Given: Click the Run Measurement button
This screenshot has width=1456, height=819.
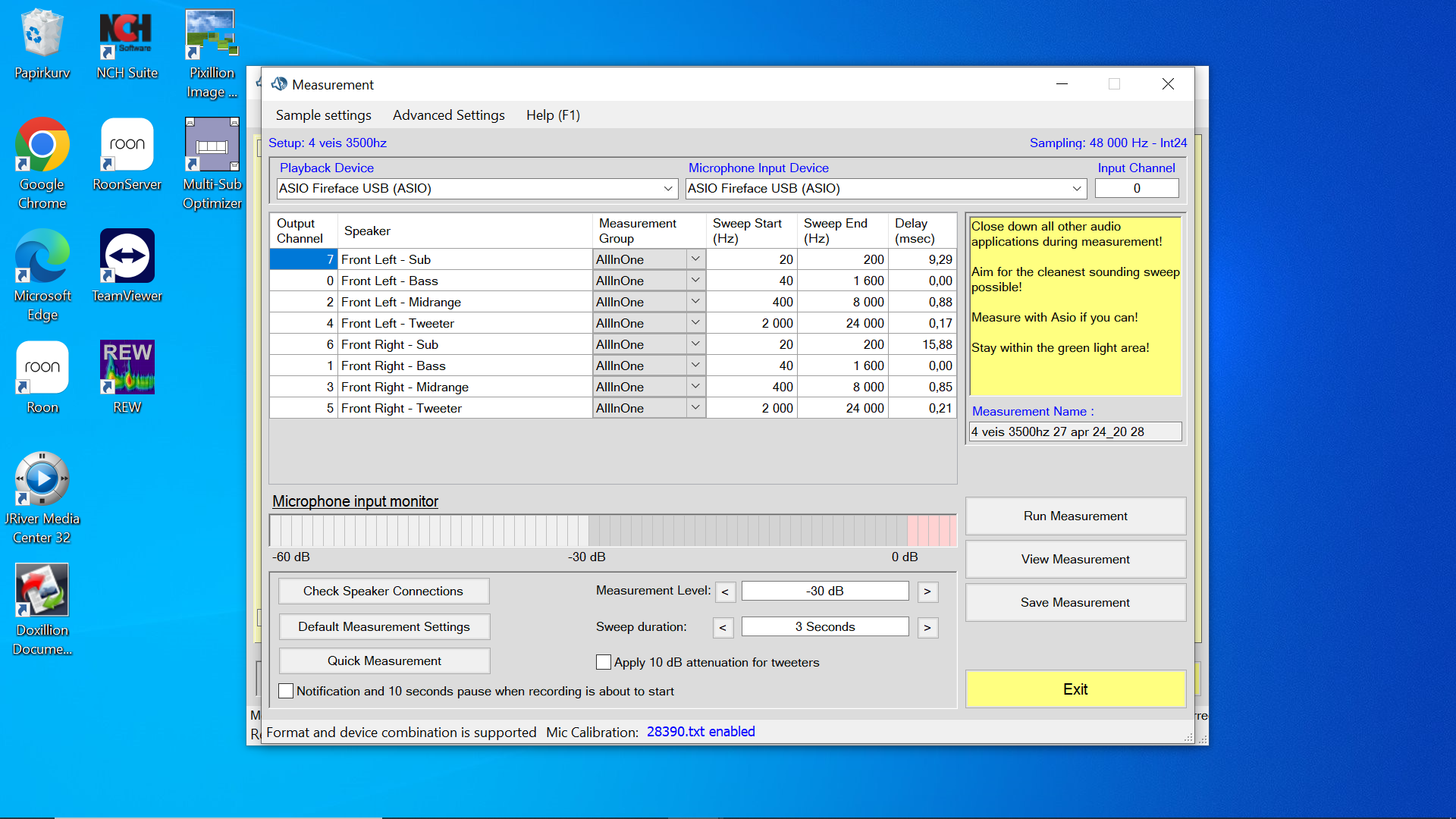Looking at the screenshot, I should tap(1075, 516).
